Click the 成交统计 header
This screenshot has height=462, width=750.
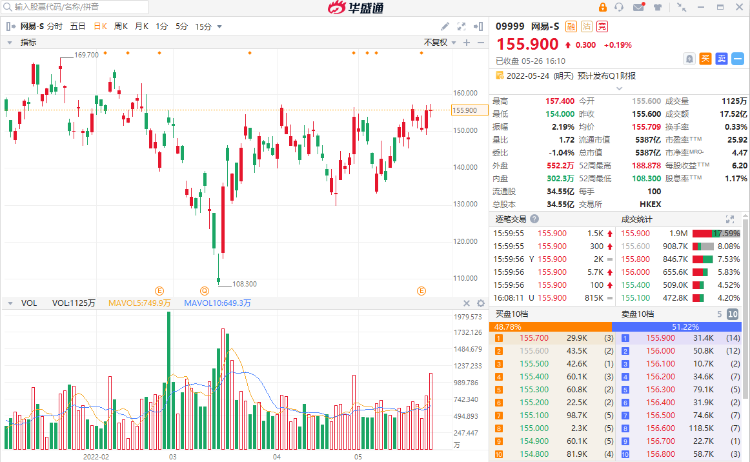click(x=637, y=219)
